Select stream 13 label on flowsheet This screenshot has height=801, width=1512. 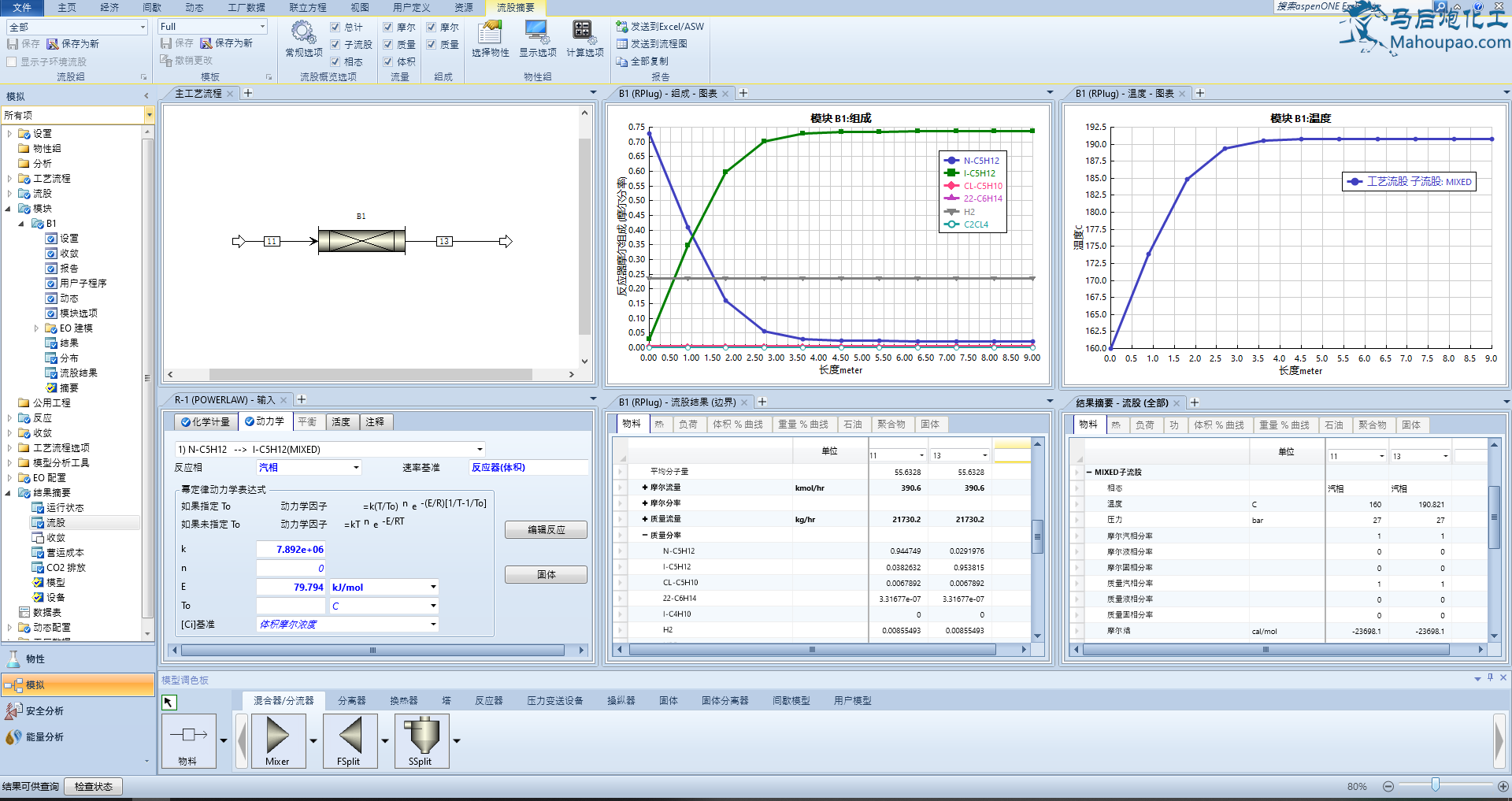pos(444,241)
